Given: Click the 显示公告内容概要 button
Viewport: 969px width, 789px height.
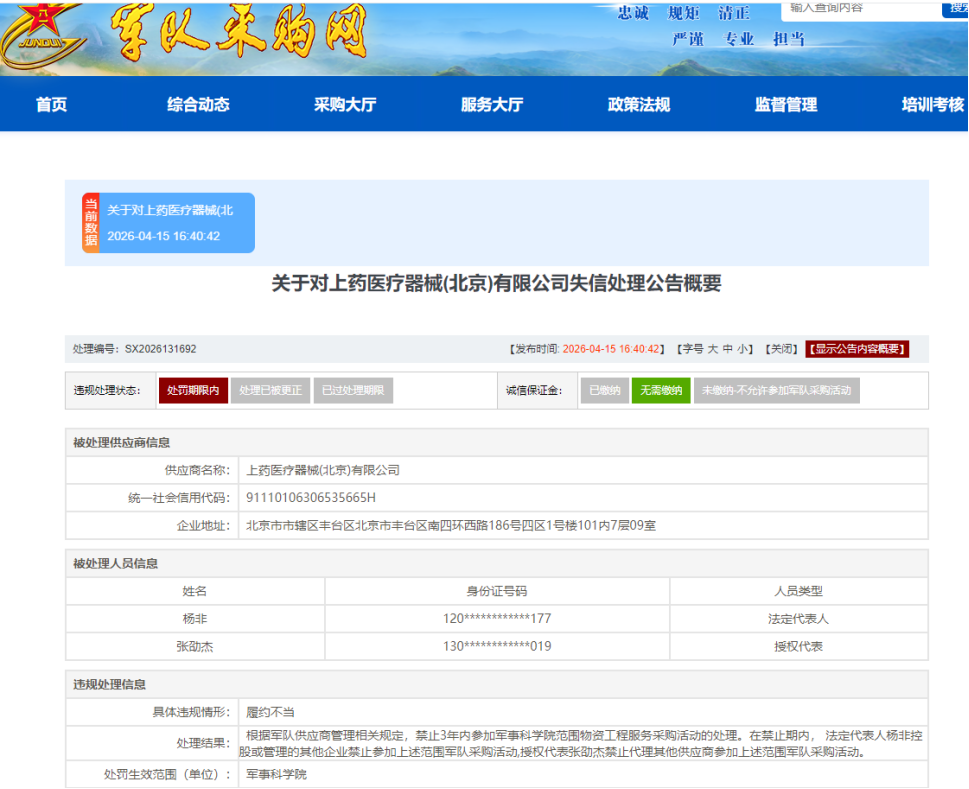Looking at the screenshot, I should pyautogui.click(x=857, y=349).
